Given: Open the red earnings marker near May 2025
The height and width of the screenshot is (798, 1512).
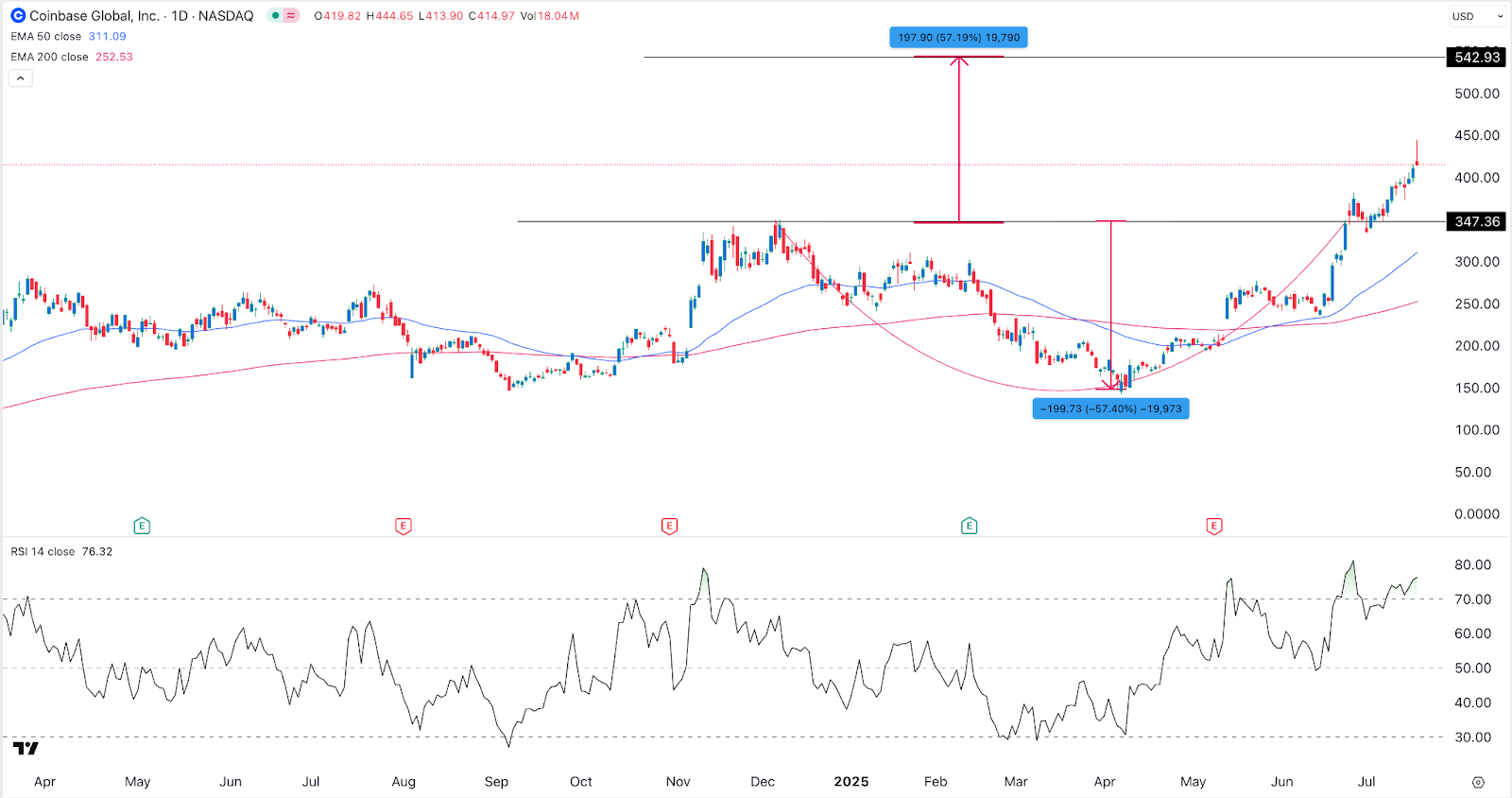Looking at the screenshot, I should [1214, 526].
